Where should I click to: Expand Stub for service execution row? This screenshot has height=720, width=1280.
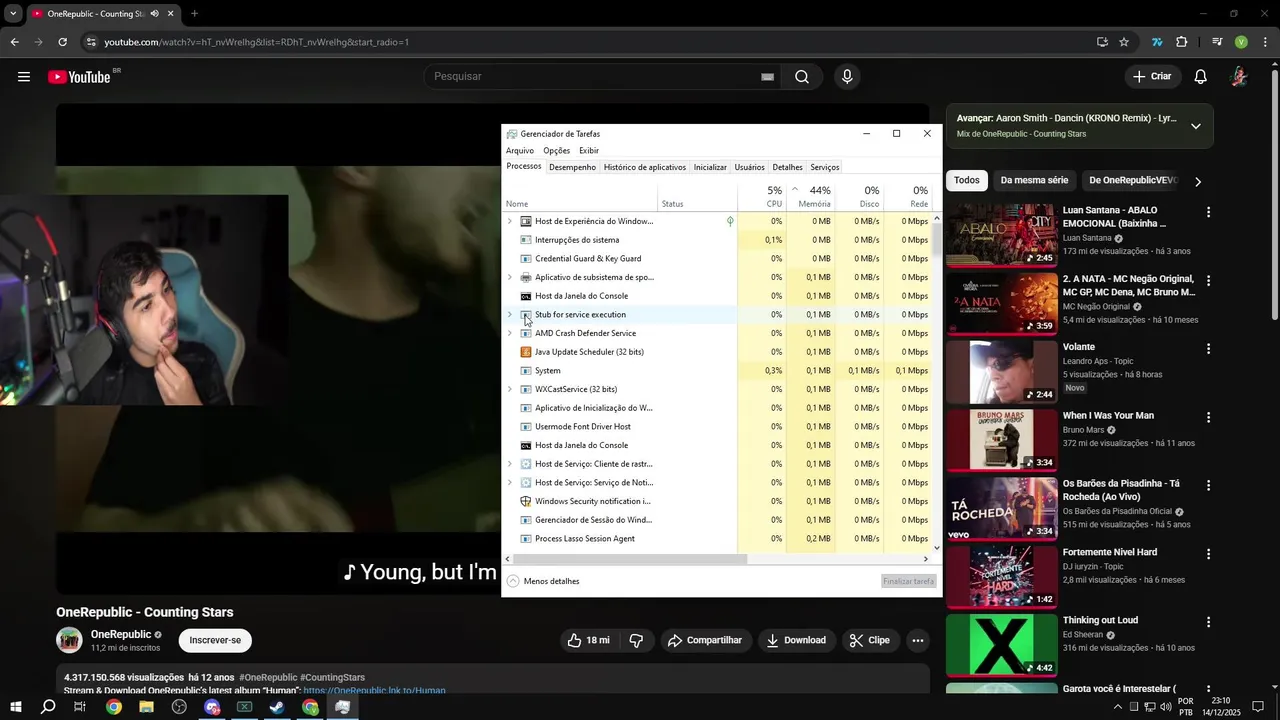click(509, 314)
